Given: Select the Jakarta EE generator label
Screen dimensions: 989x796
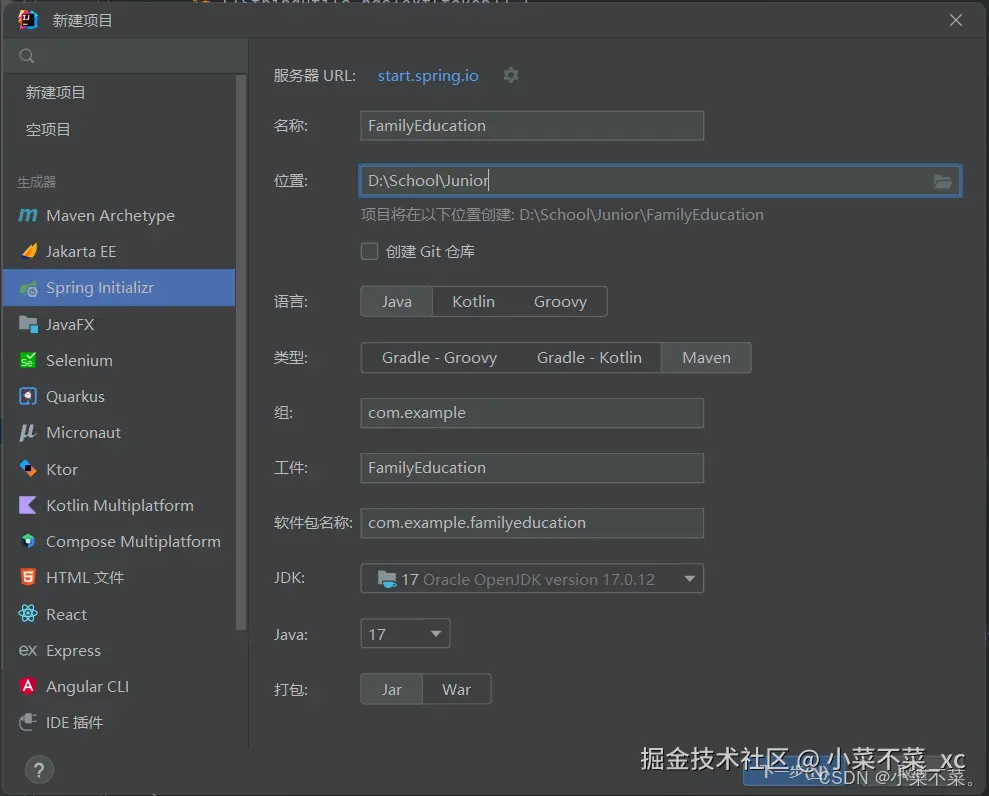Looking at the screenshot, I should [81, 252].
